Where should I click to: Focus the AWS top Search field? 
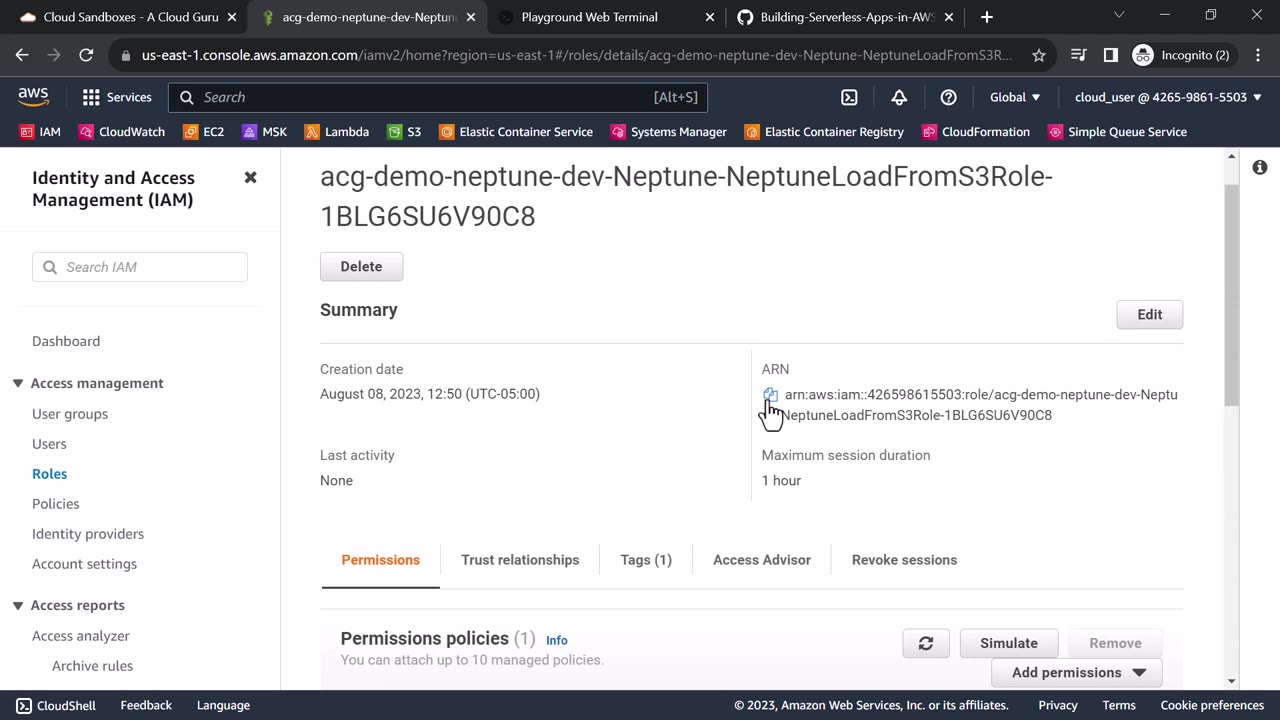(438, 97)
